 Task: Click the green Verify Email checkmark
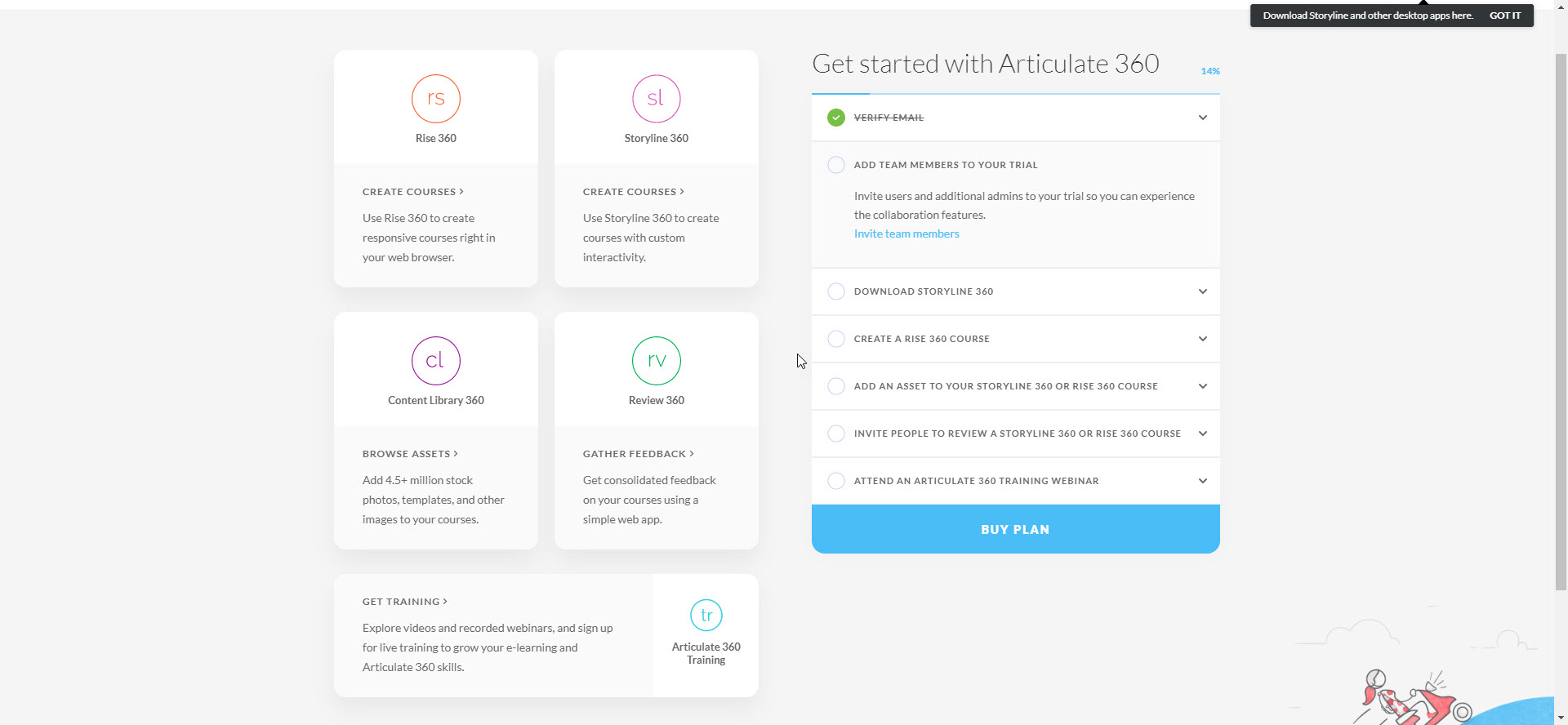point(836,118)
